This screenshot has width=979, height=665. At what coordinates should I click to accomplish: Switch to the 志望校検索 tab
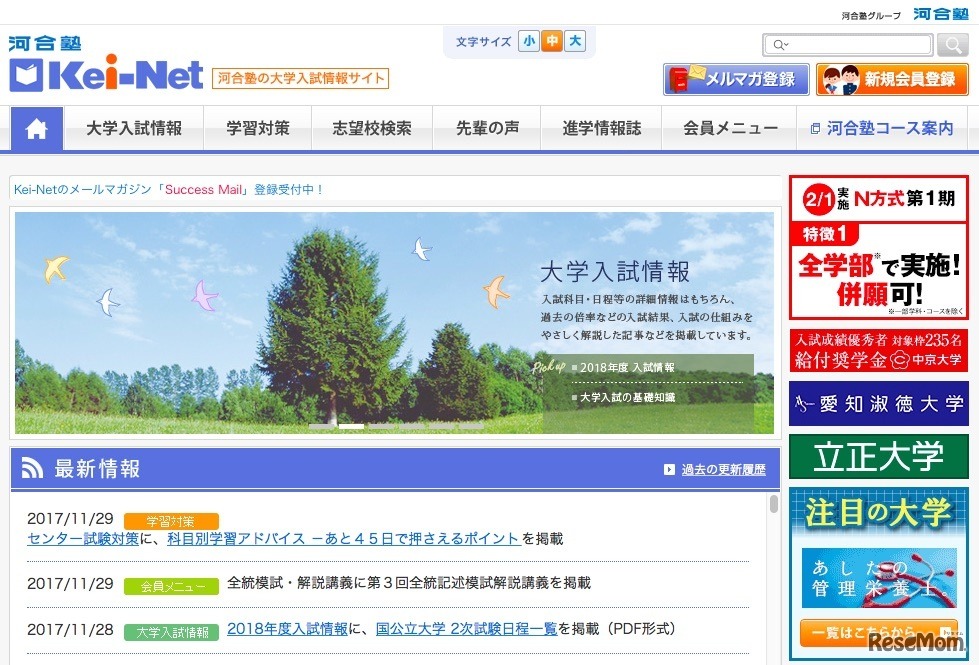point(372,128)
